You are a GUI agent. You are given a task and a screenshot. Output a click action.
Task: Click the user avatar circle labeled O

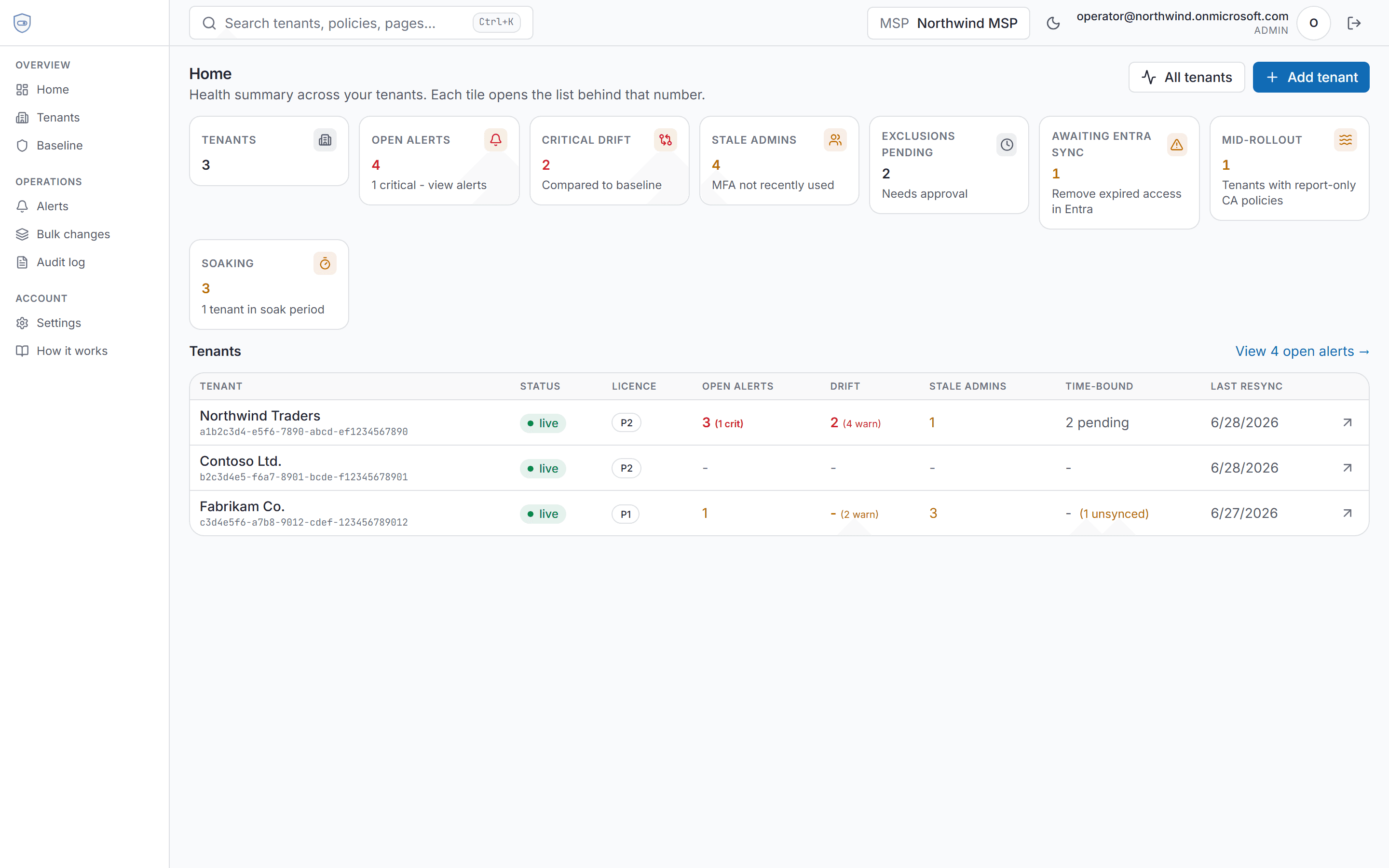pos(1313,23)
